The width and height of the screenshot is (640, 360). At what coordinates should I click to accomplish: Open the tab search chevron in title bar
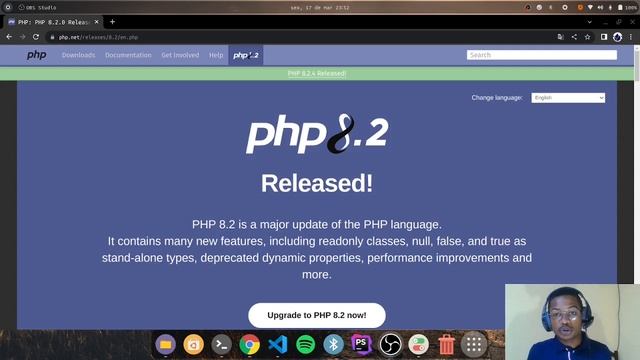(x=589, y=22)
